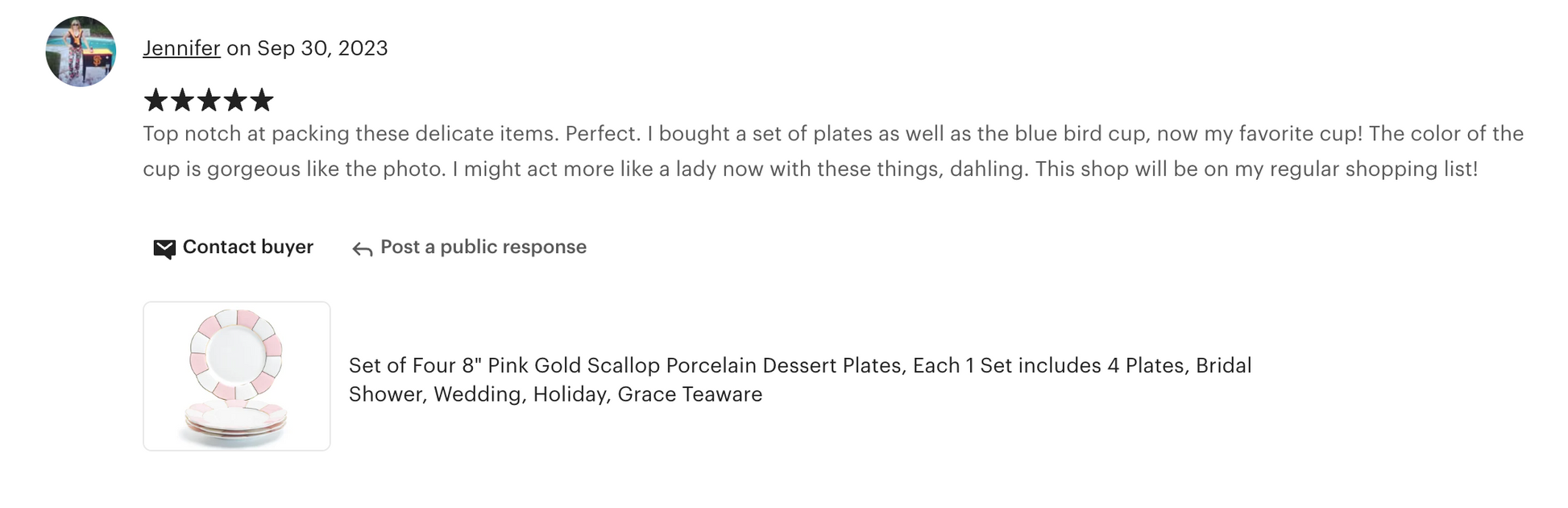Select the third star in the rating

pos(209,101)
